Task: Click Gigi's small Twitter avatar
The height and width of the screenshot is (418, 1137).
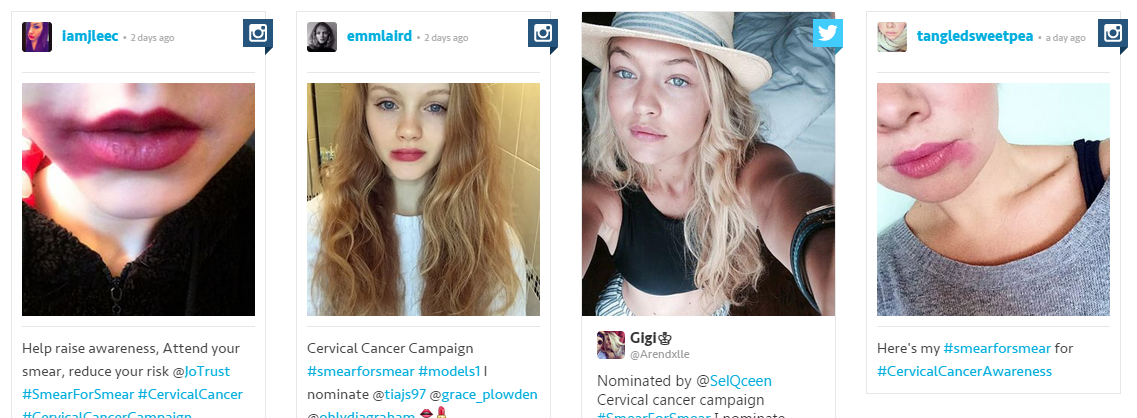Action: click(611, 345)
